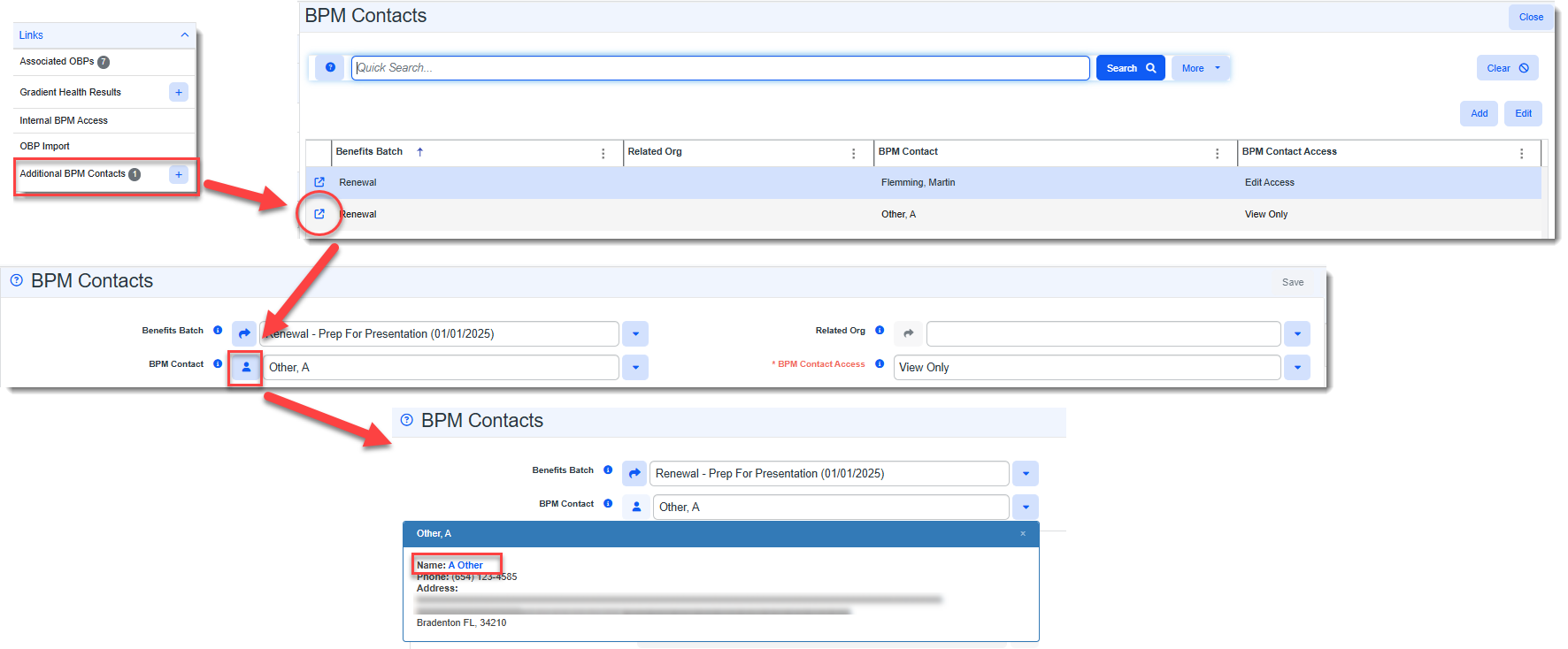Click the plus icon next to Gradient Health Results
Screen dimensions: 1568x649
179,92
